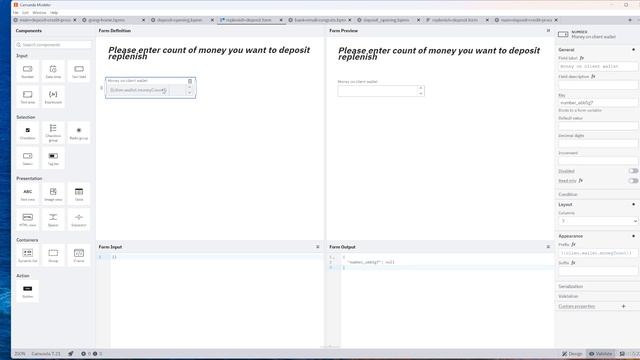Increase preview number field with up stepper
Screen dimensions: 640x360
[x=420, y=88]
